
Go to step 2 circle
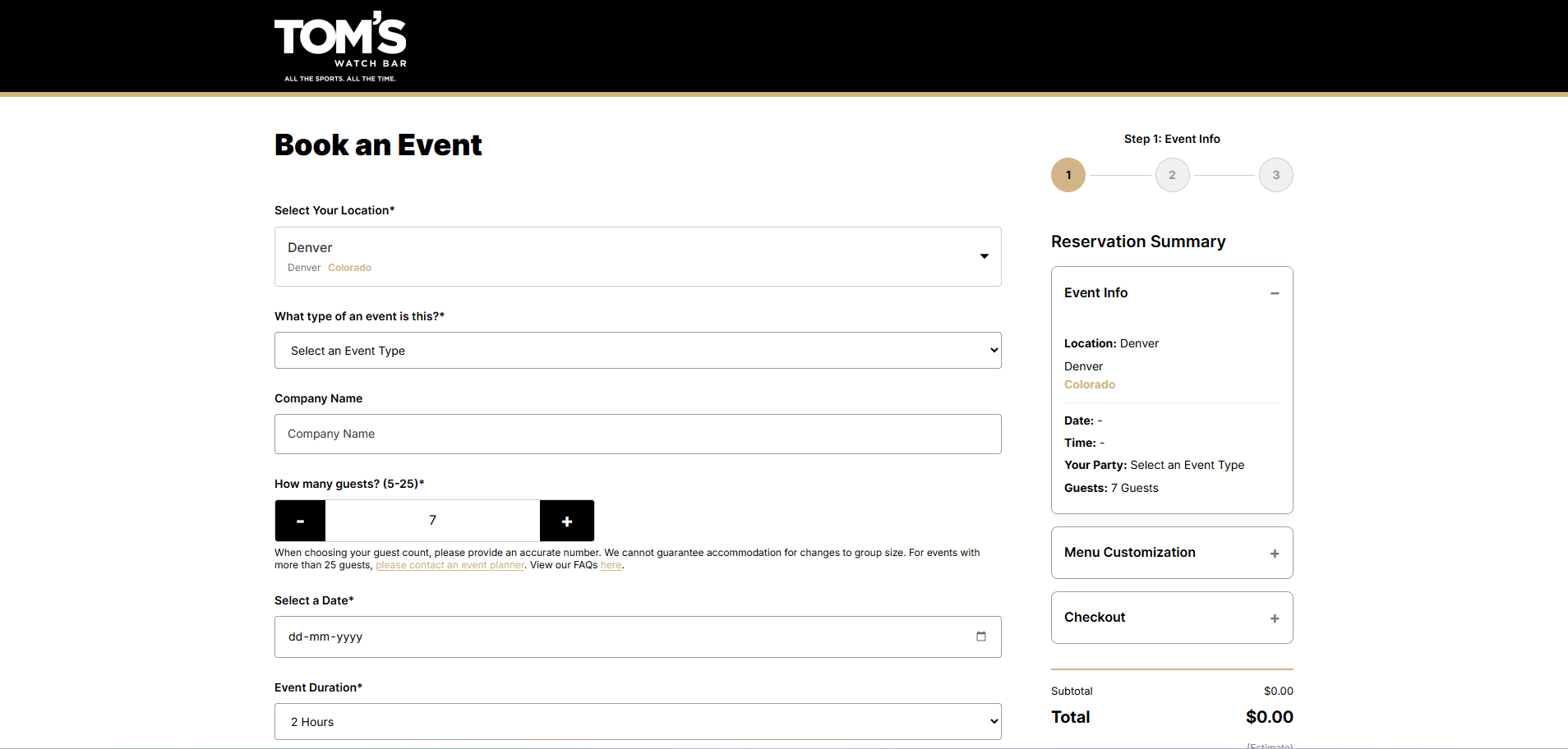(1172, 175)
